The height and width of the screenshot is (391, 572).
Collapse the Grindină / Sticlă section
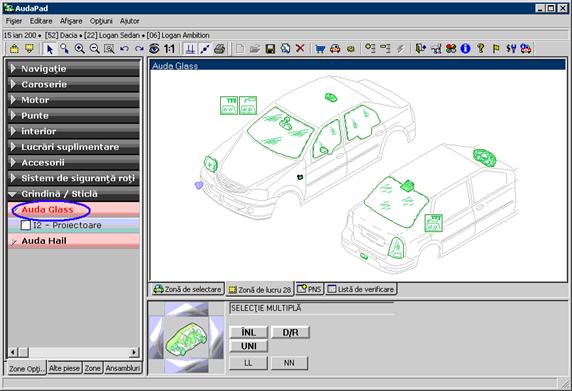(x=73, y=194)
